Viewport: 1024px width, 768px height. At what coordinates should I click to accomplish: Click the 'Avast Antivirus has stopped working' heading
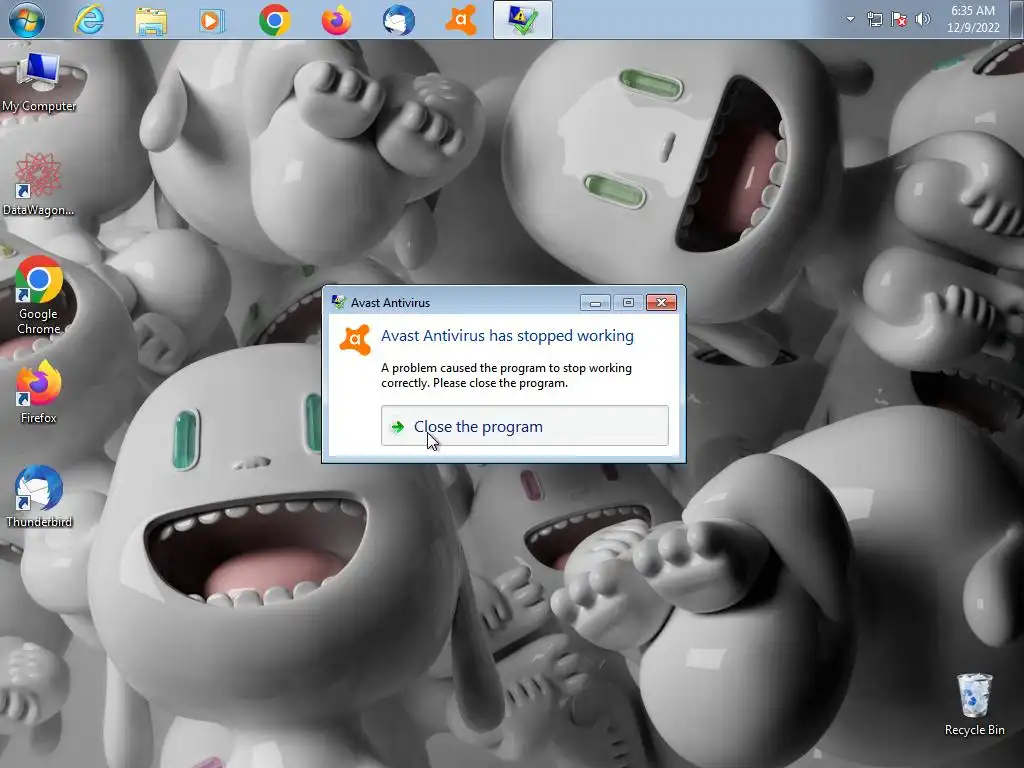[507, 336]
